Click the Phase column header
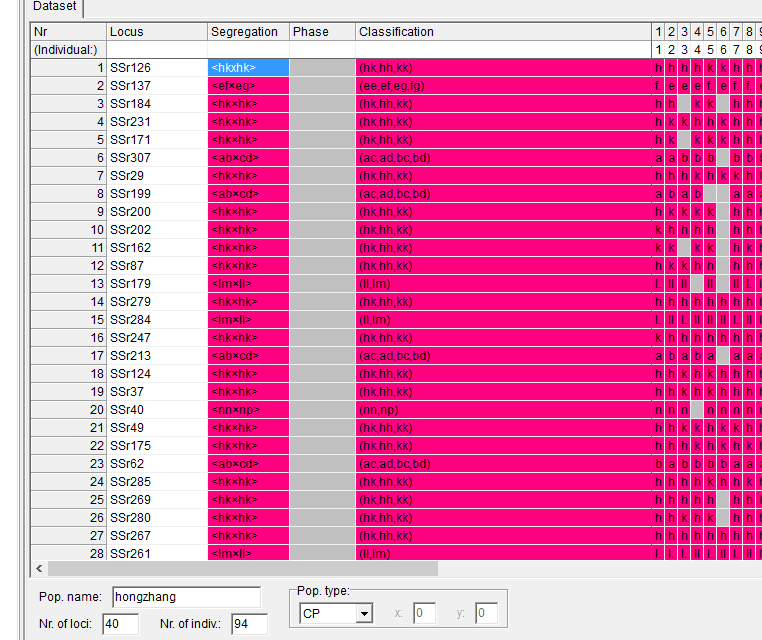This screenshot has width=762, height=640. [x=322, y=32]
